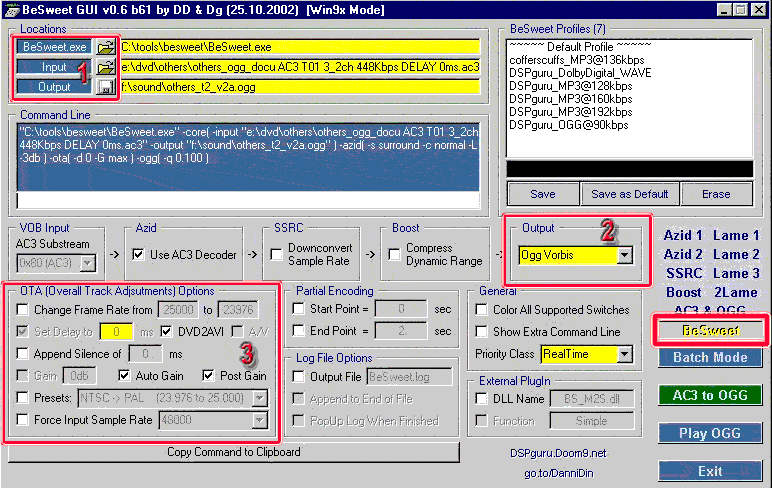Enable partial encoding End Point checkbox
Screen dimensions: 772x488
tap(298, 331)
